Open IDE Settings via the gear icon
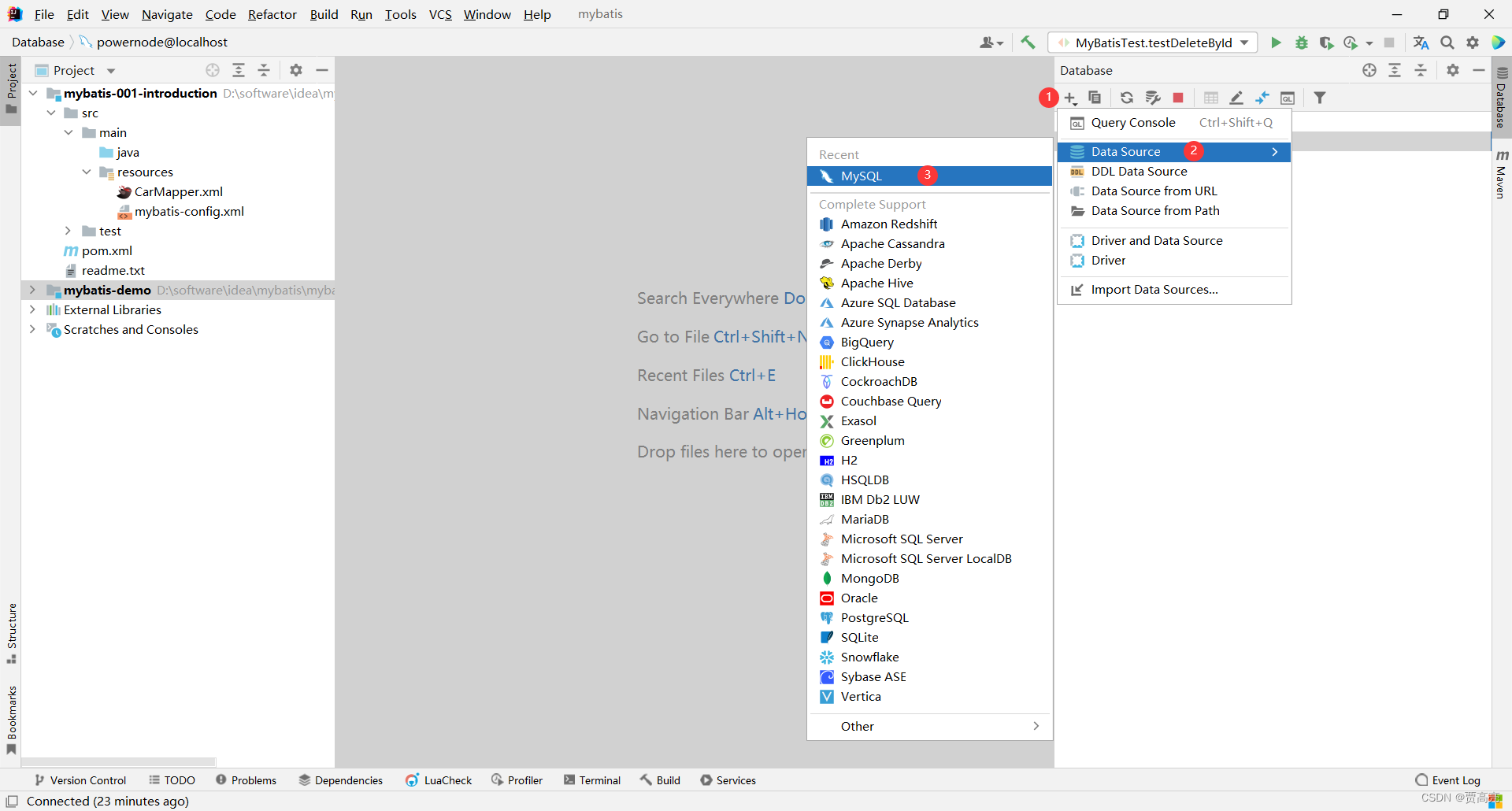The height and width of the screenshot is (811, 1512). pyautogui.click(x=1473, y=43)
